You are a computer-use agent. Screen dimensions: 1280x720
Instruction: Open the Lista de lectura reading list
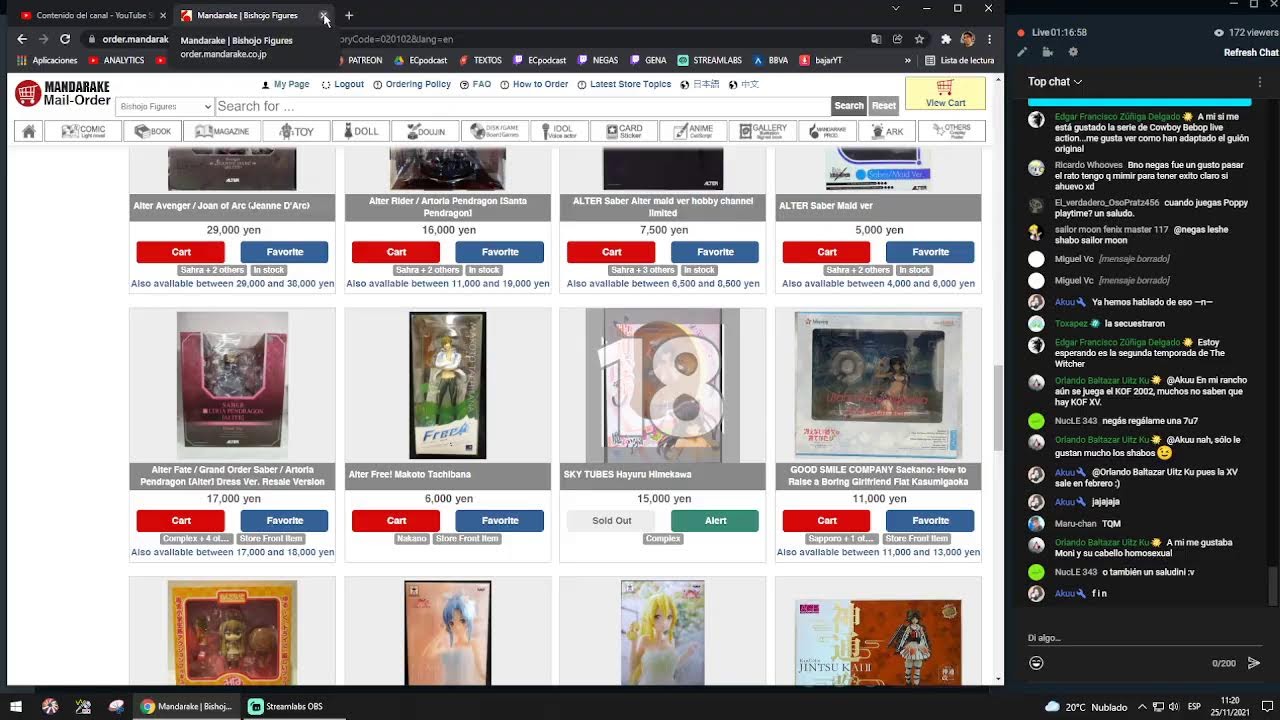coord(960,60)
